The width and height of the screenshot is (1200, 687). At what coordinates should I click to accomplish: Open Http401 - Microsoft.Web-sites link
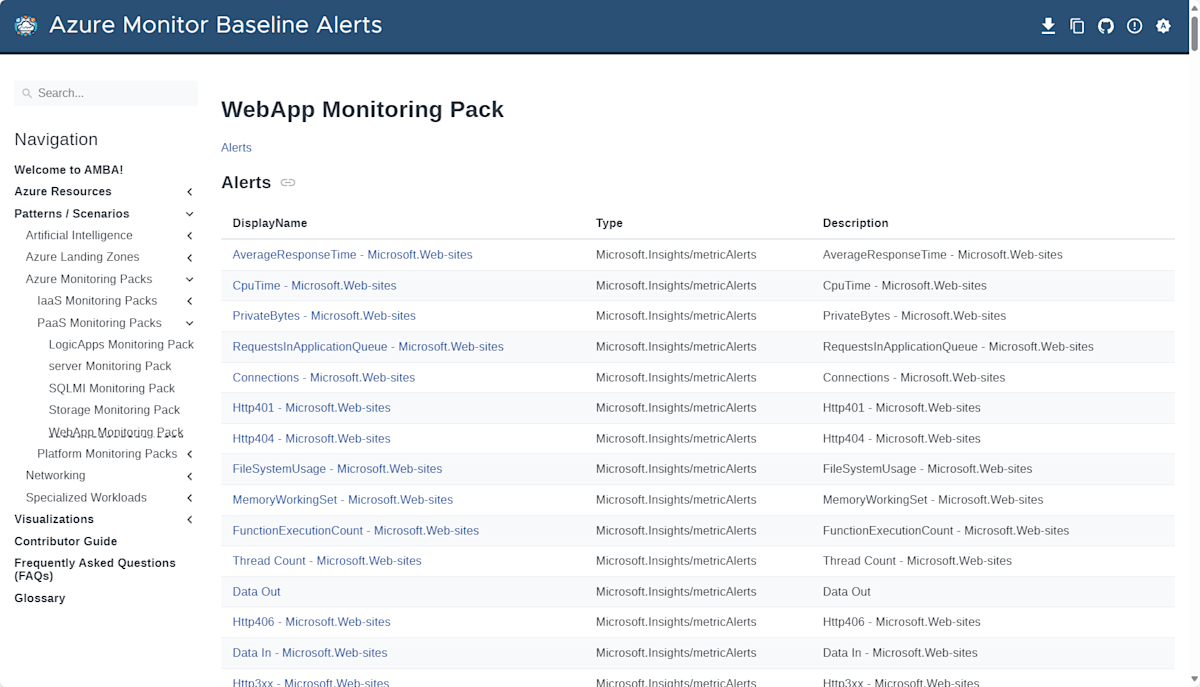[311, 407]
